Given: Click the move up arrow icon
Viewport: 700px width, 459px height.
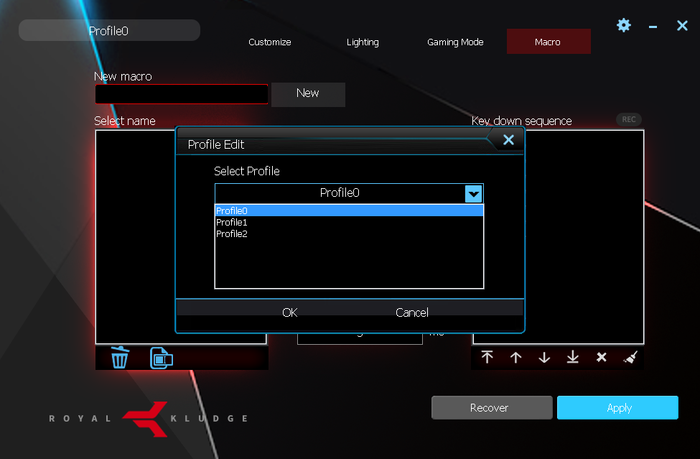Looking at the screenshot, I should (x=516, y=357).
